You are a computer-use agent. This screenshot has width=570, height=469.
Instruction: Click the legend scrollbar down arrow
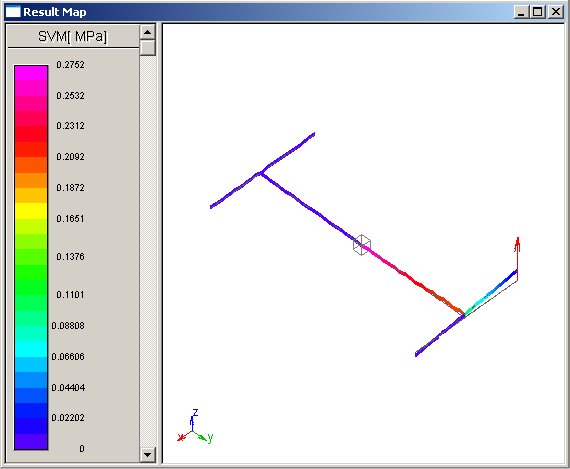pyautogui.click(x=148, y=454)
